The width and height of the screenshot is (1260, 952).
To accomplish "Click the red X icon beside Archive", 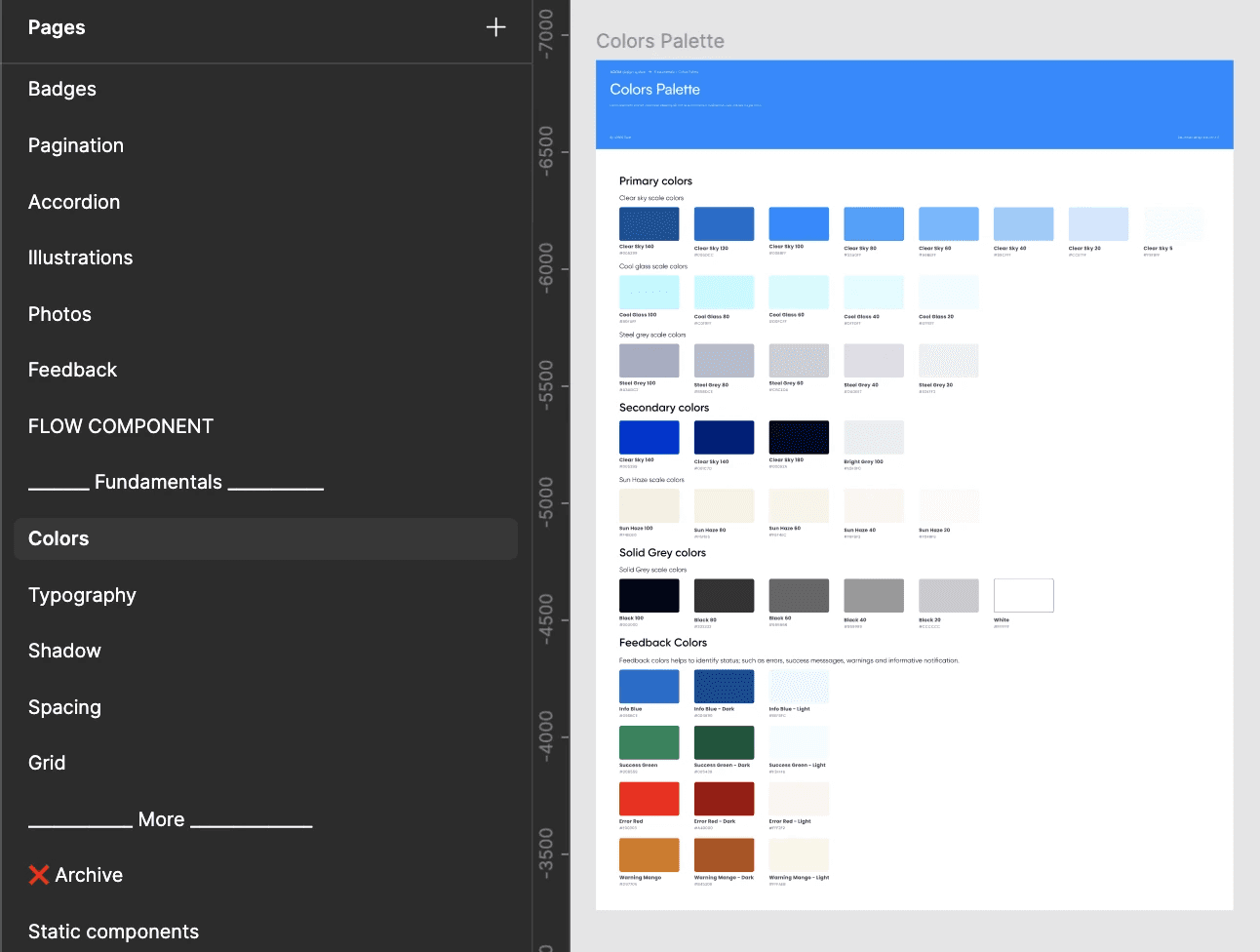I will pyautogui.click(x=39, y=875).
